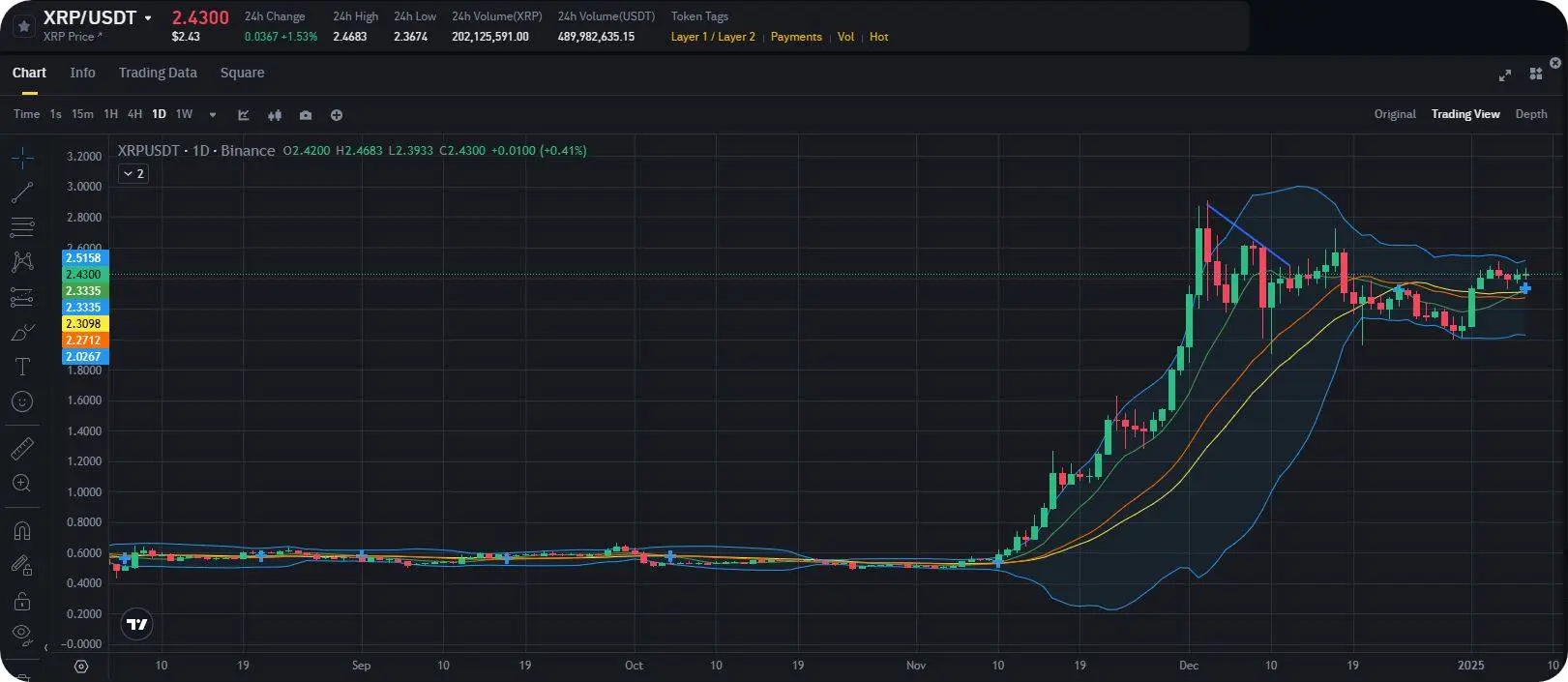This screenshot has width=1568, height=682.
Task: Click the Dec label on time axis
Action: coord(1189,666)
